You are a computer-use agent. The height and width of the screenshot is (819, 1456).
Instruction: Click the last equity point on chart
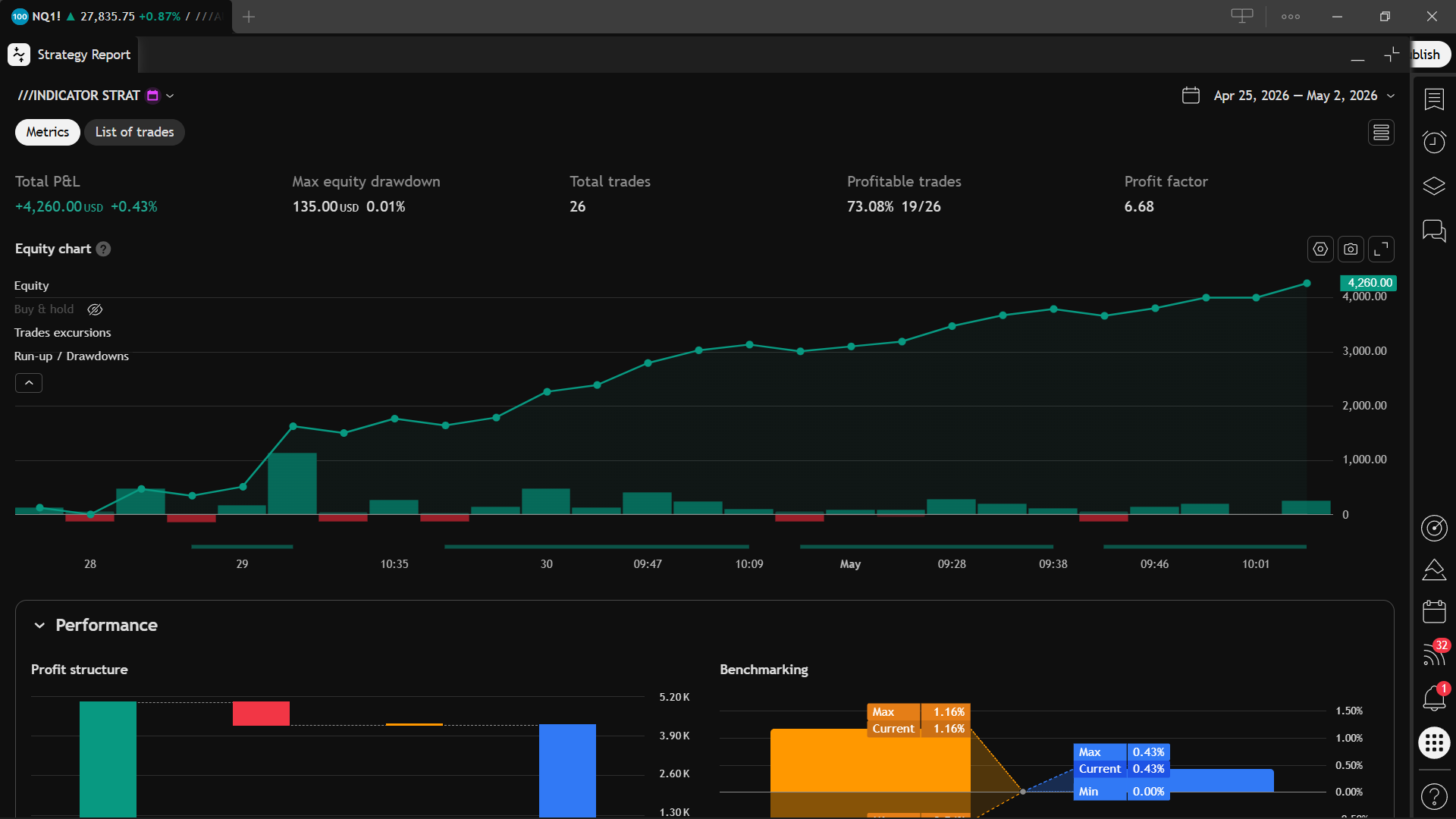point(1307,284)
